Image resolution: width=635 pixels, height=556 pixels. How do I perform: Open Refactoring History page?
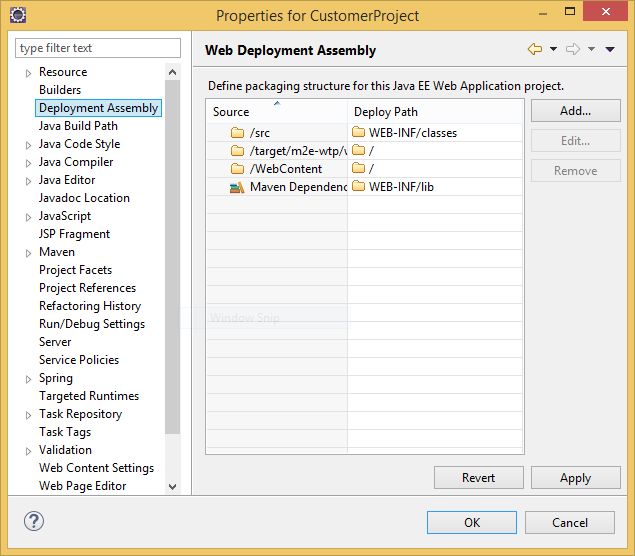(90, 306)
